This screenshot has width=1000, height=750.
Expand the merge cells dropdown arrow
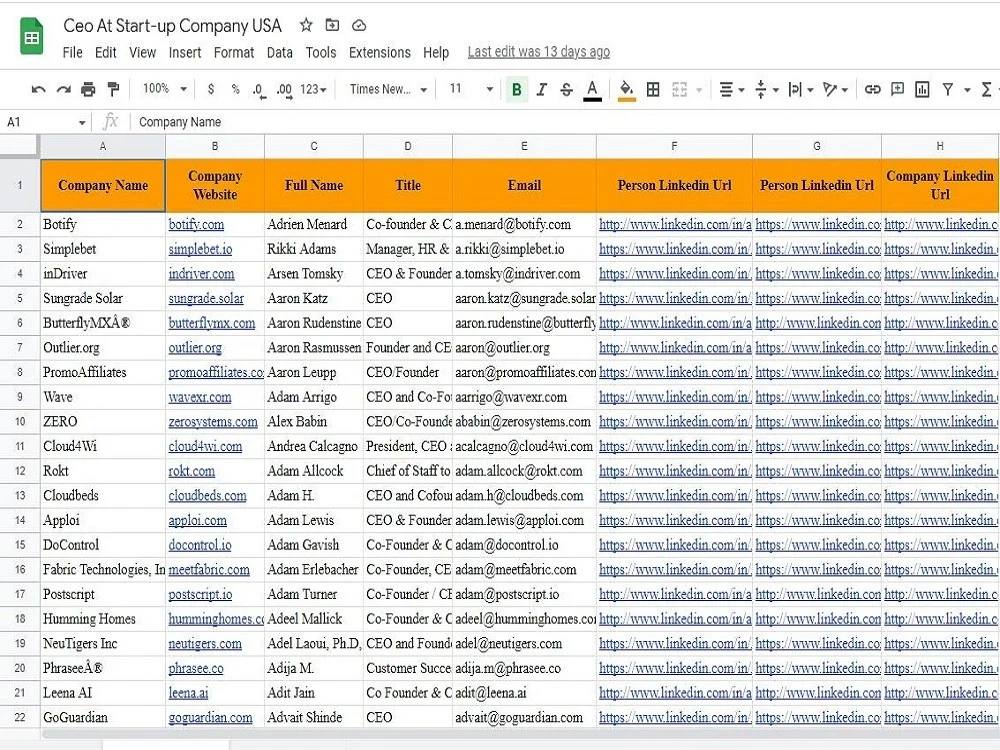699,90
